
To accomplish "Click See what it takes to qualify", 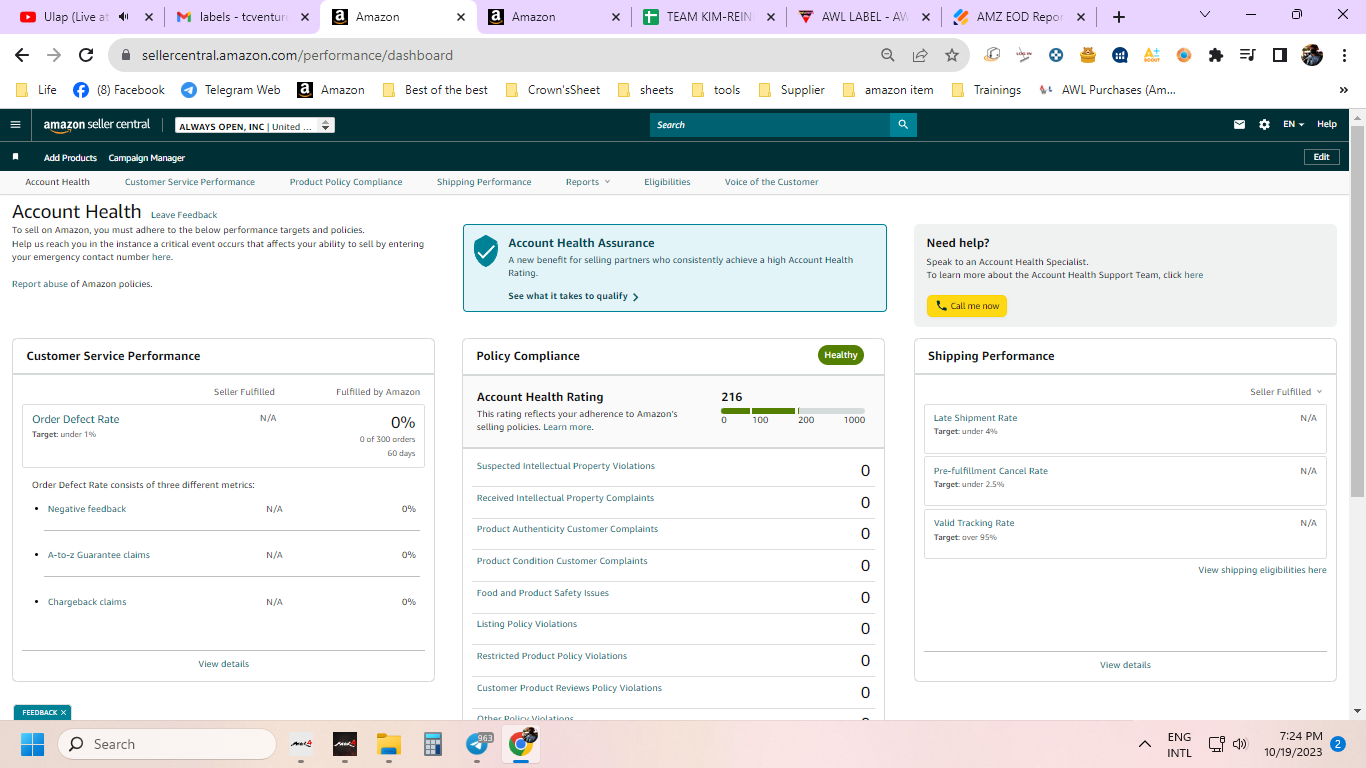I will pos(573,296).
